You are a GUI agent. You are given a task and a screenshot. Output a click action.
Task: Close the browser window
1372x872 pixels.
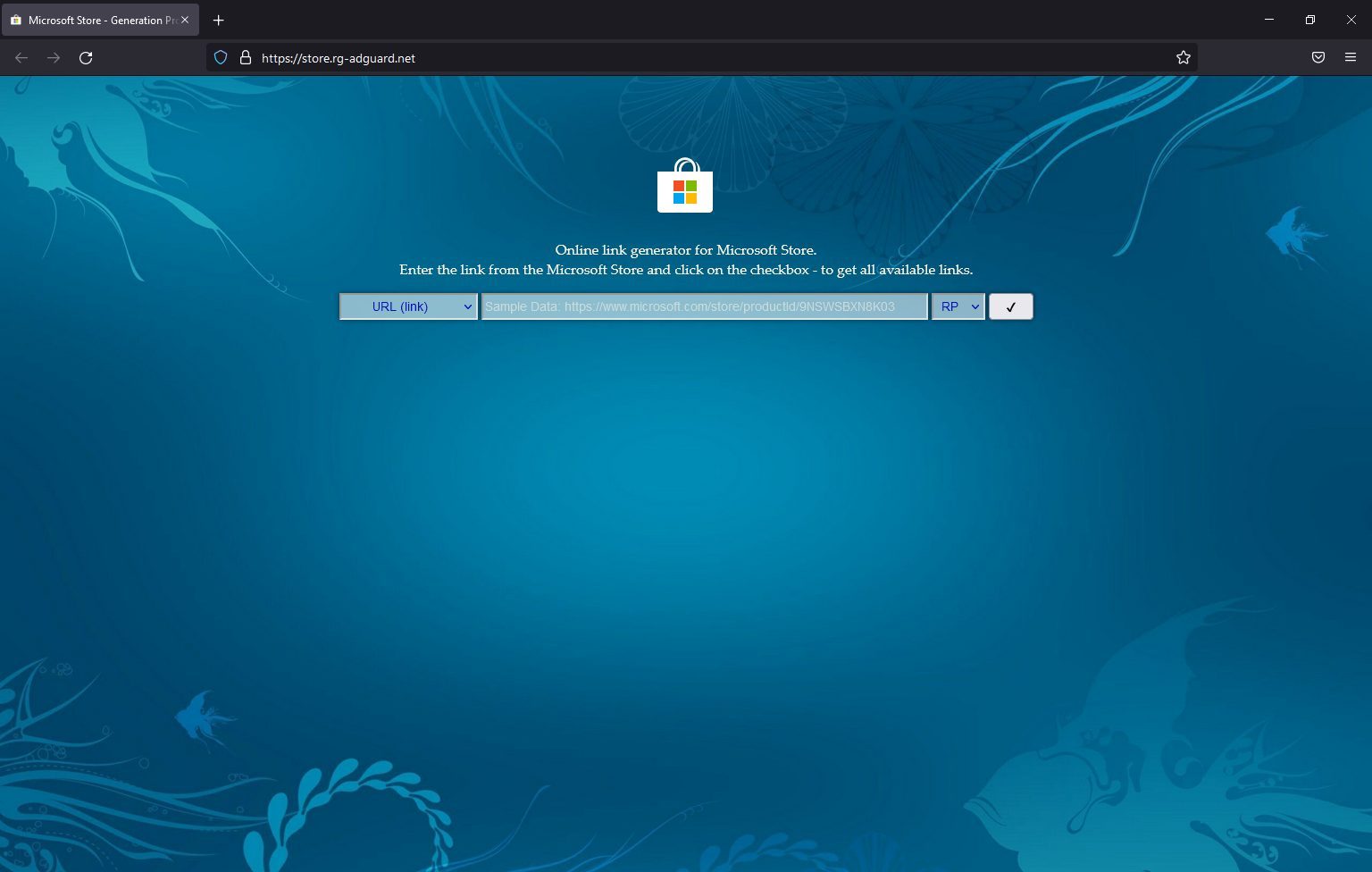(1351, 20)
